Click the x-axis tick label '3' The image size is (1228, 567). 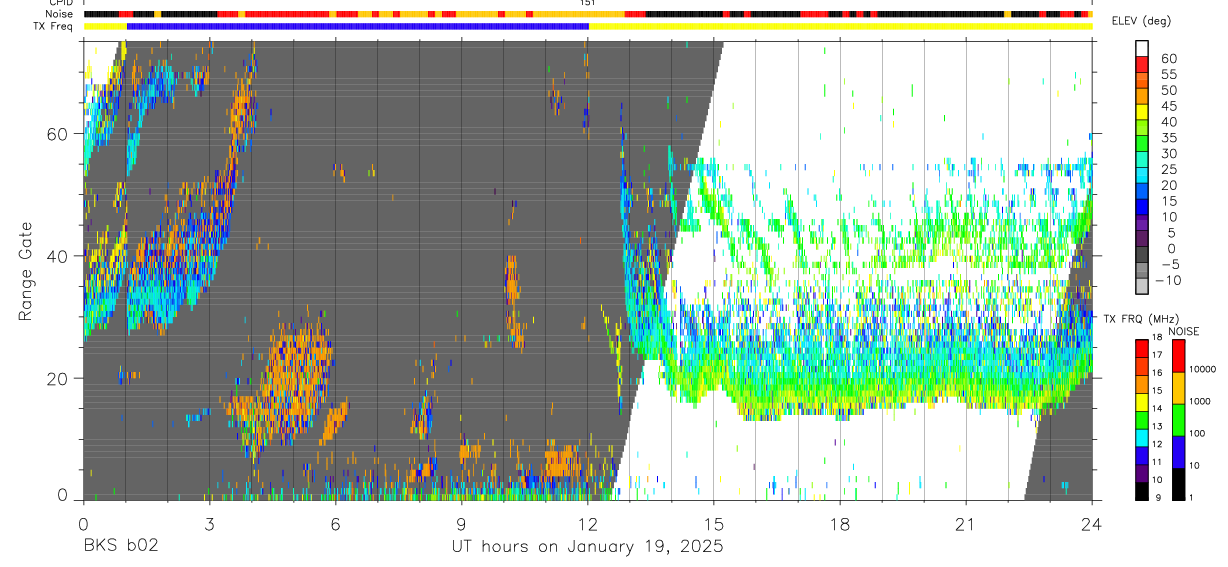pyautogui.click(x=209, y=524)
